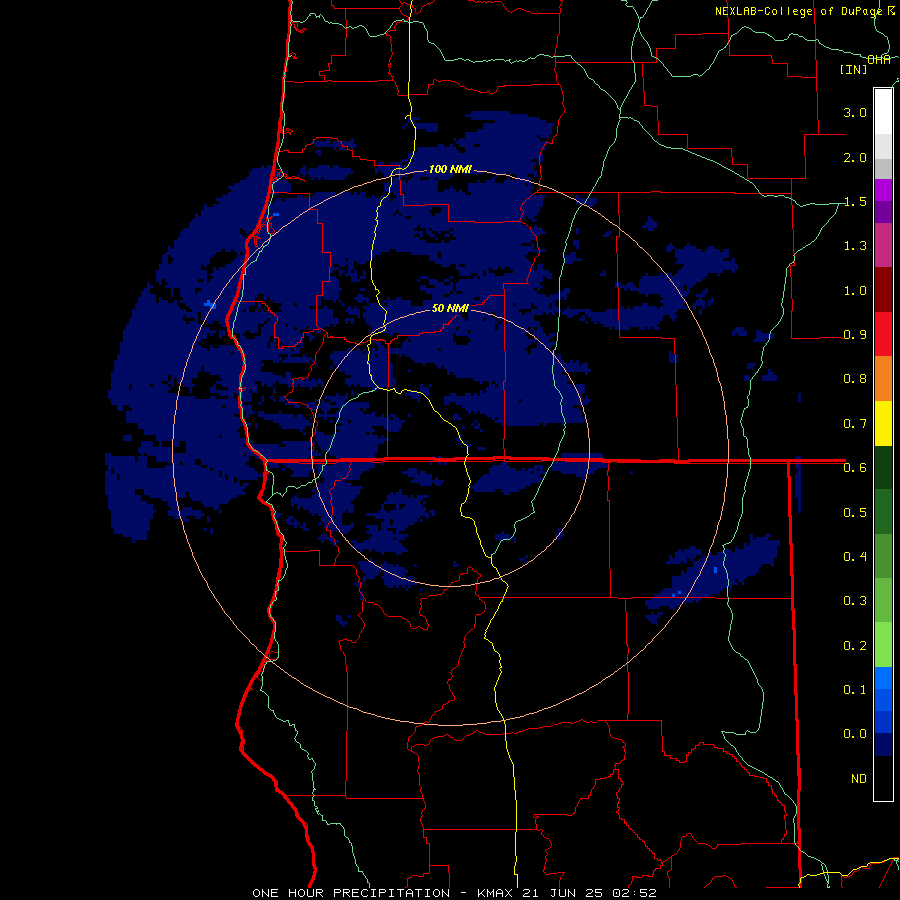Select the darkest green swatch below 0.6
Viewport: 900px width, 900px height.
point(883,467)
